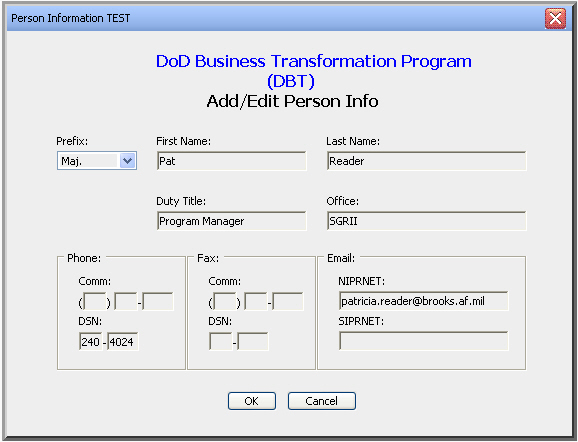This screenshot has width=578, height=442.
Task: Click the Fax Comm area code box
Action: tap(225, 302)
